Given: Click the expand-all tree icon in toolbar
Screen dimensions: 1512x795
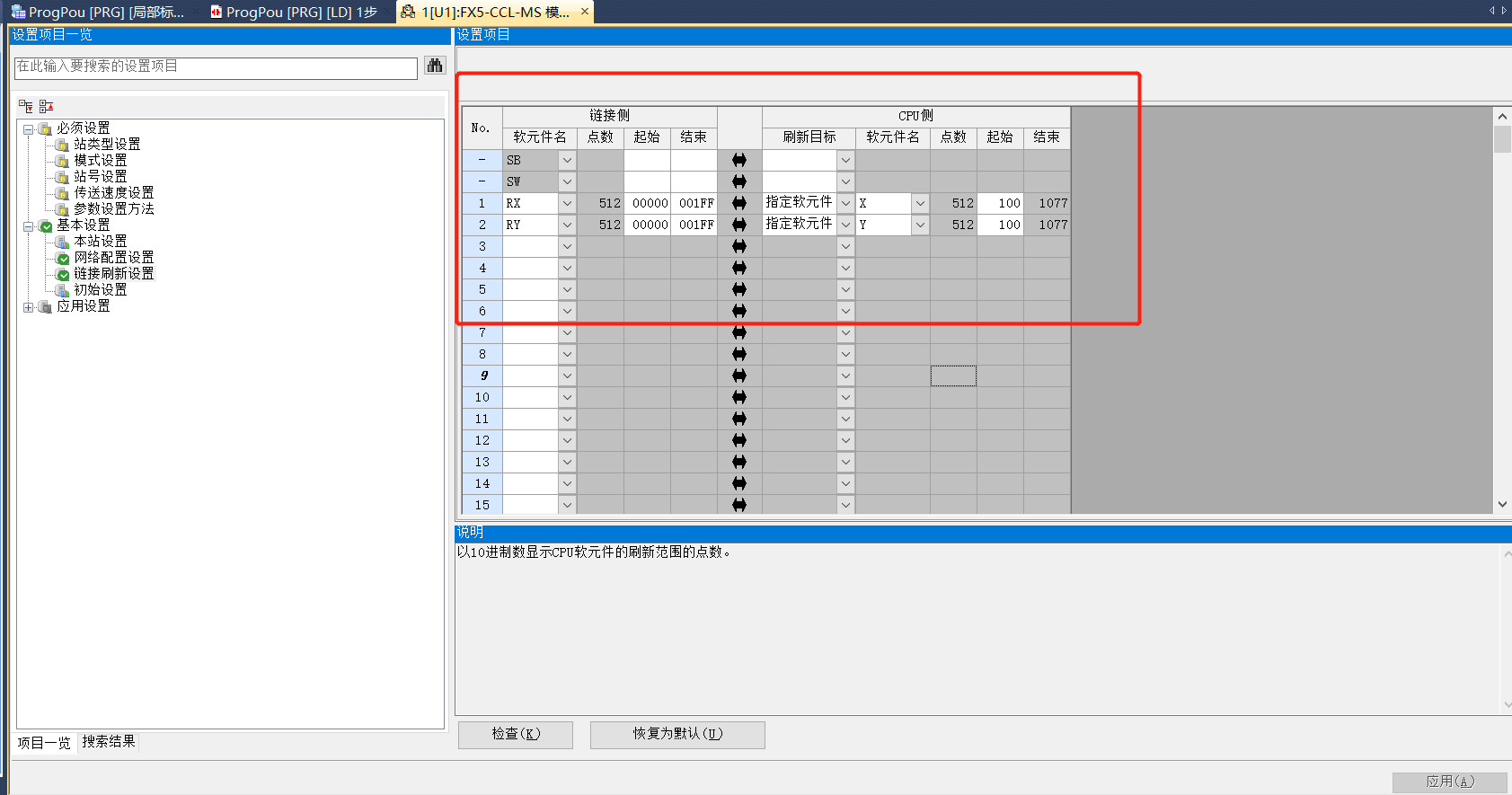Looking at the screenshot, I should 26,106.
